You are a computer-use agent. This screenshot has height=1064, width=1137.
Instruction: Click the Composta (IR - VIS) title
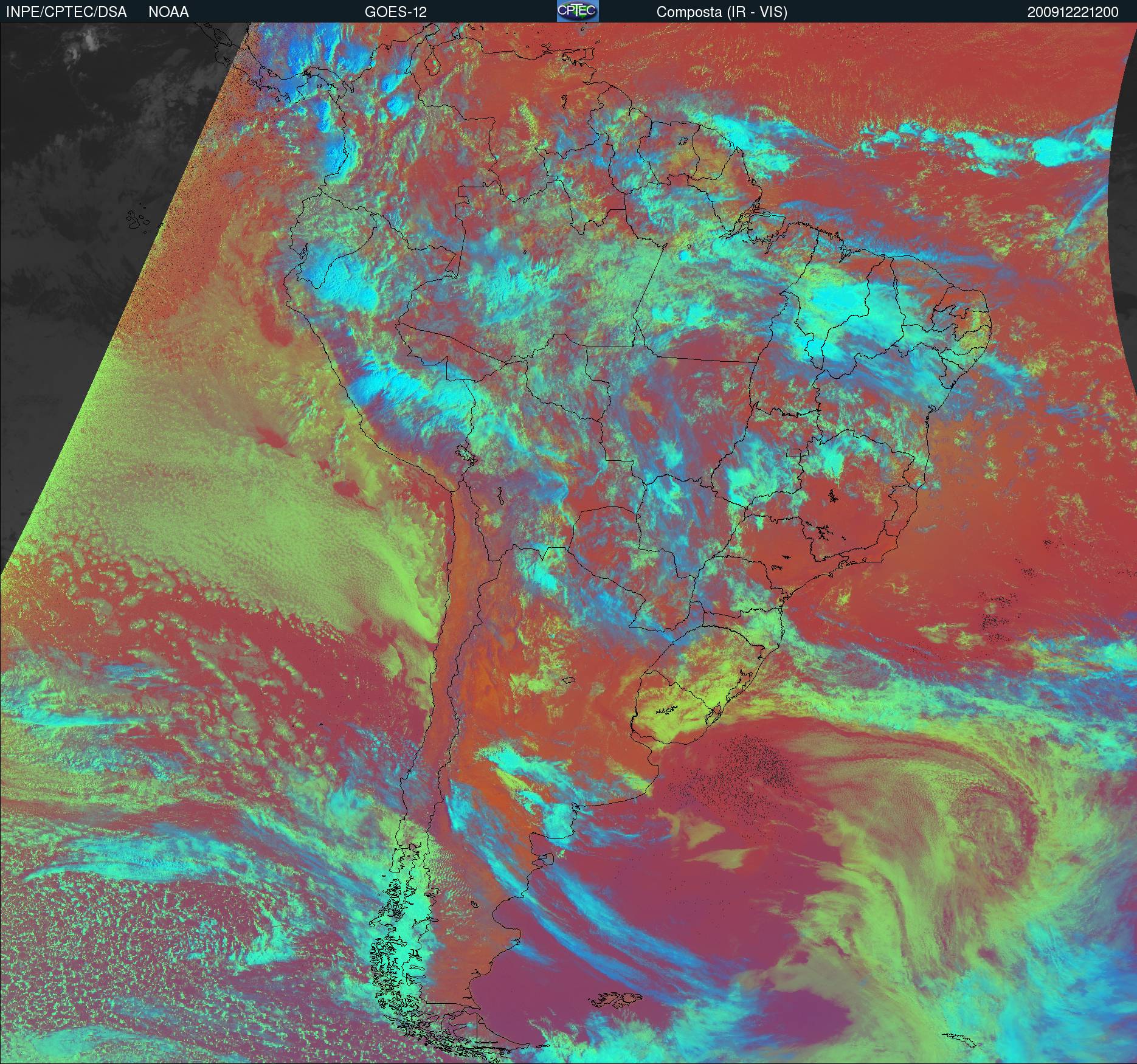pos(722,12)
